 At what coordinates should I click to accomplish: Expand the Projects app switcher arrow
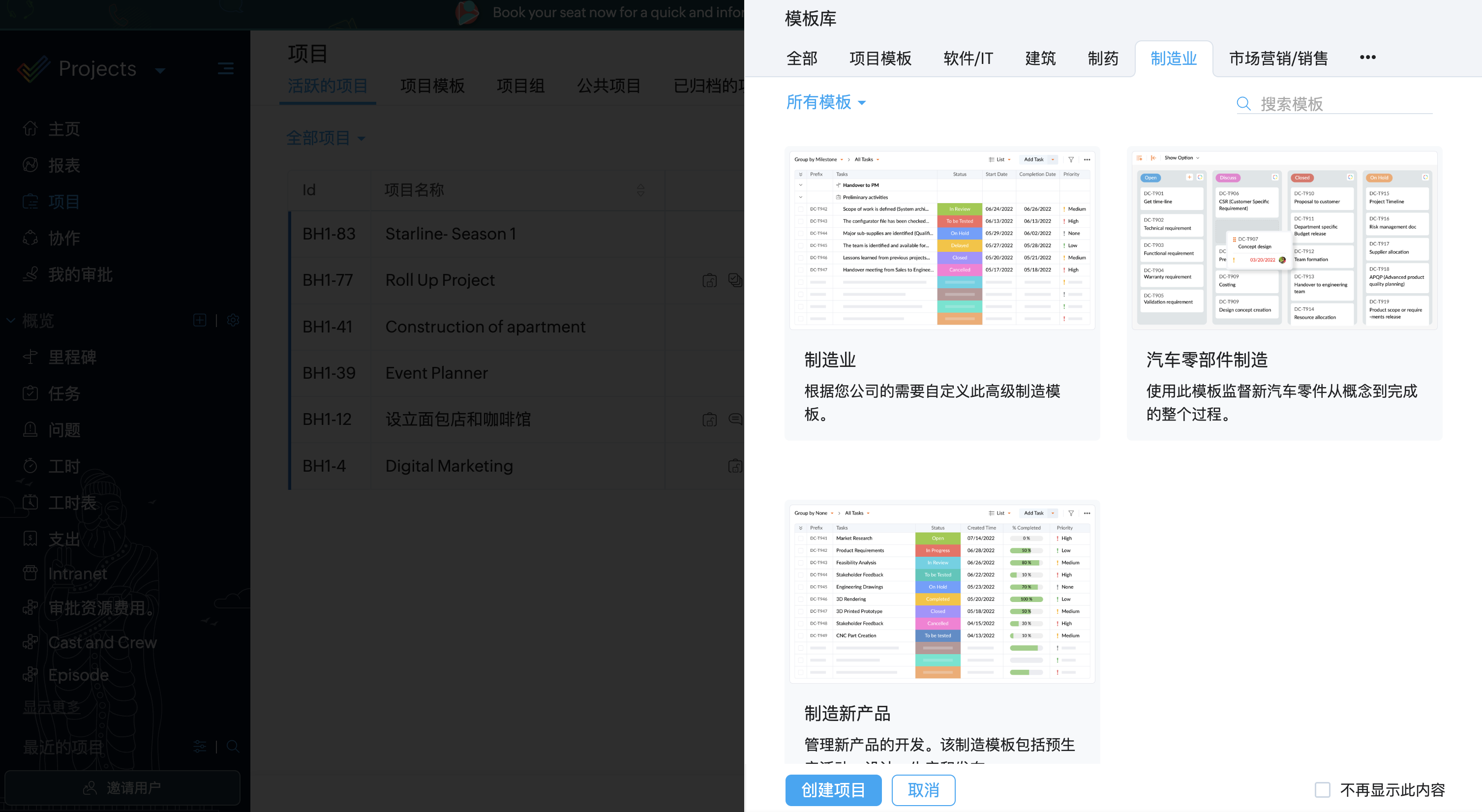point(160,71)
